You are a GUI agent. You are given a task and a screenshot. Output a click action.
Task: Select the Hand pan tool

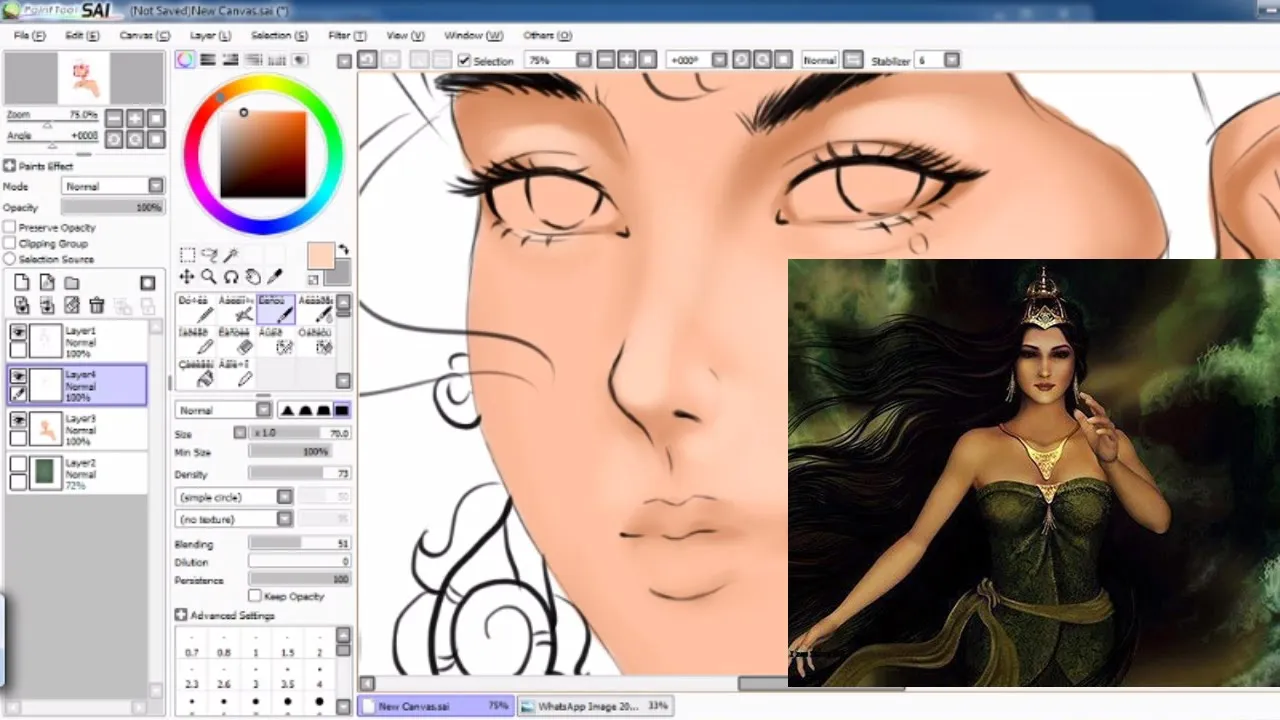(x=253, y=277)
